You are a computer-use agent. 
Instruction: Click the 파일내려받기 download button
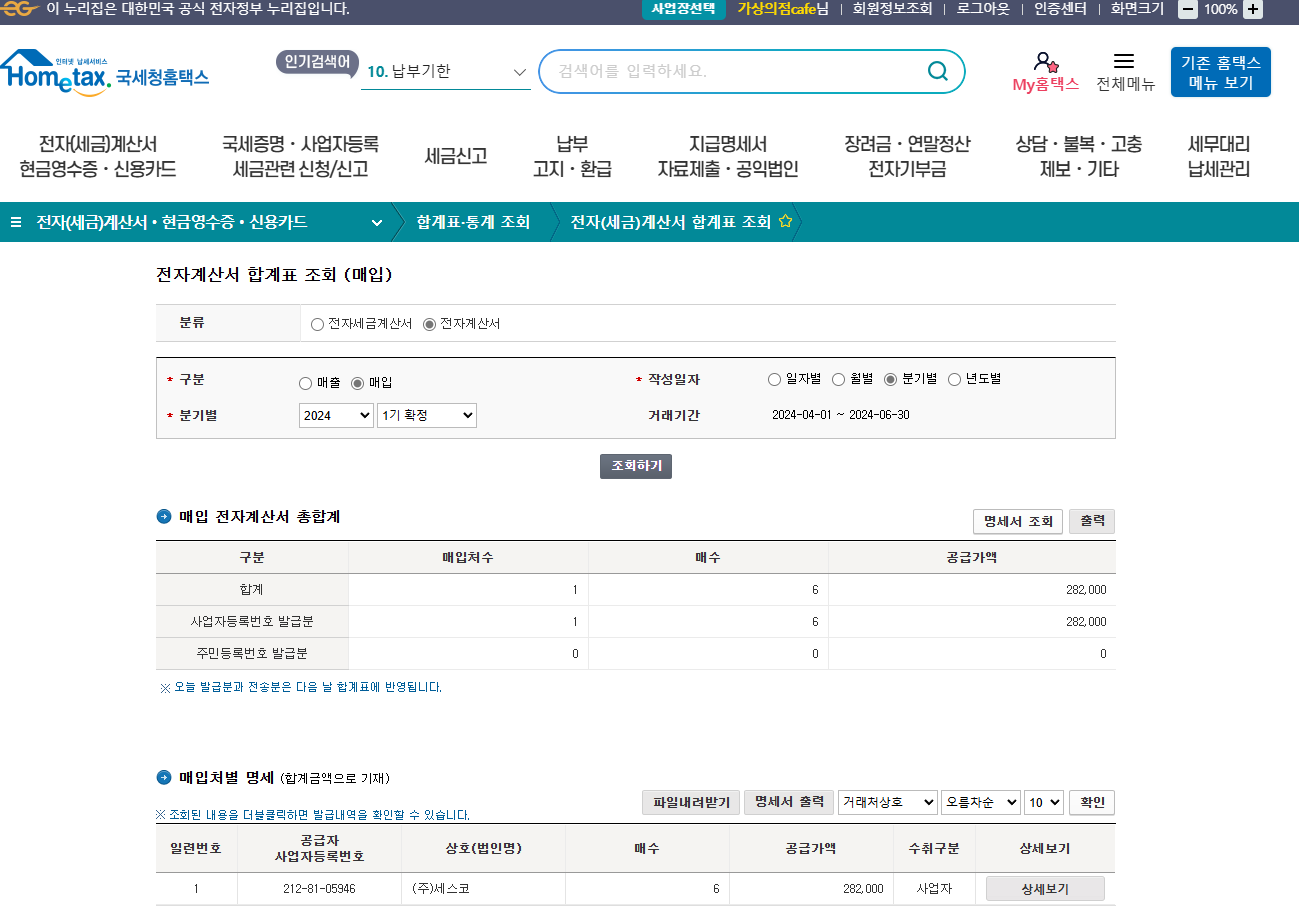tap(690, 802)
